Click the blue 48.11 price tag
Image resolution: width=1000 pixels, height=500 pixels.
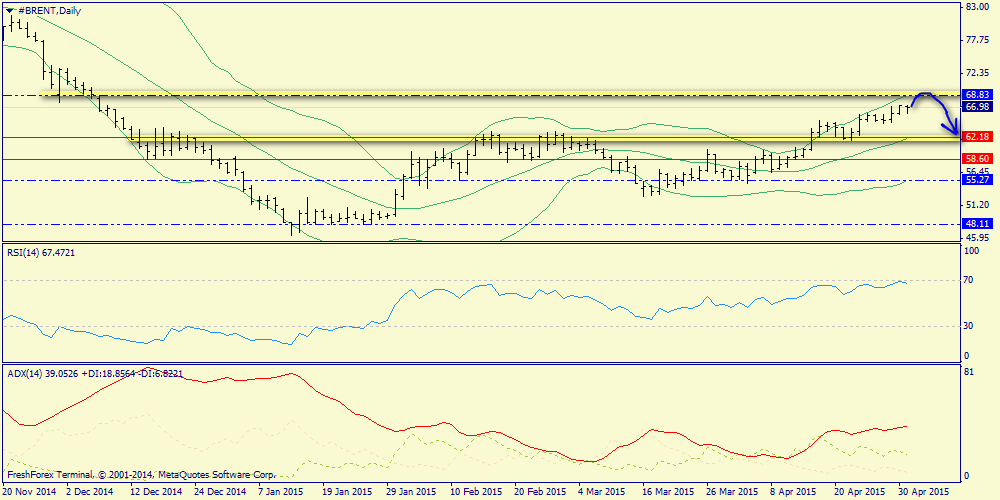[x=976, y=224]
